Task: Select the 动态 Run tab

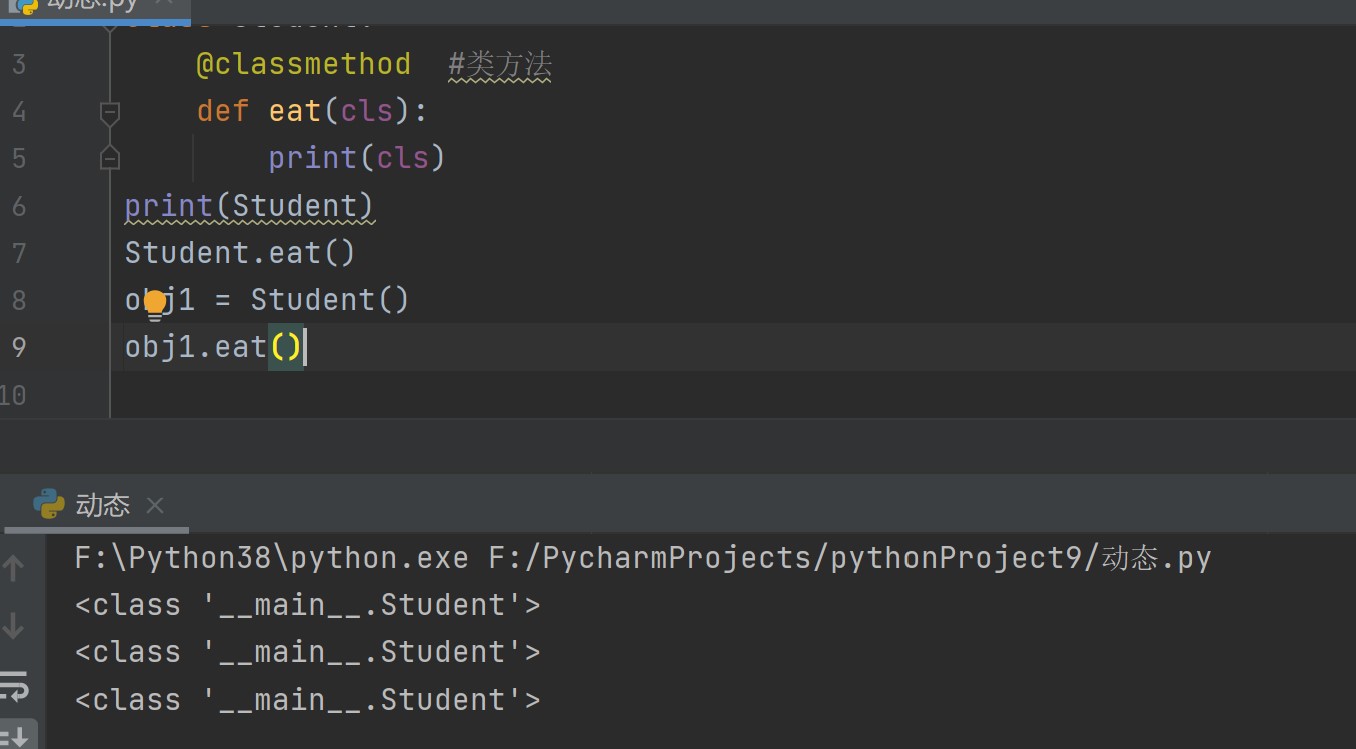Action: (x=102, y=505)
